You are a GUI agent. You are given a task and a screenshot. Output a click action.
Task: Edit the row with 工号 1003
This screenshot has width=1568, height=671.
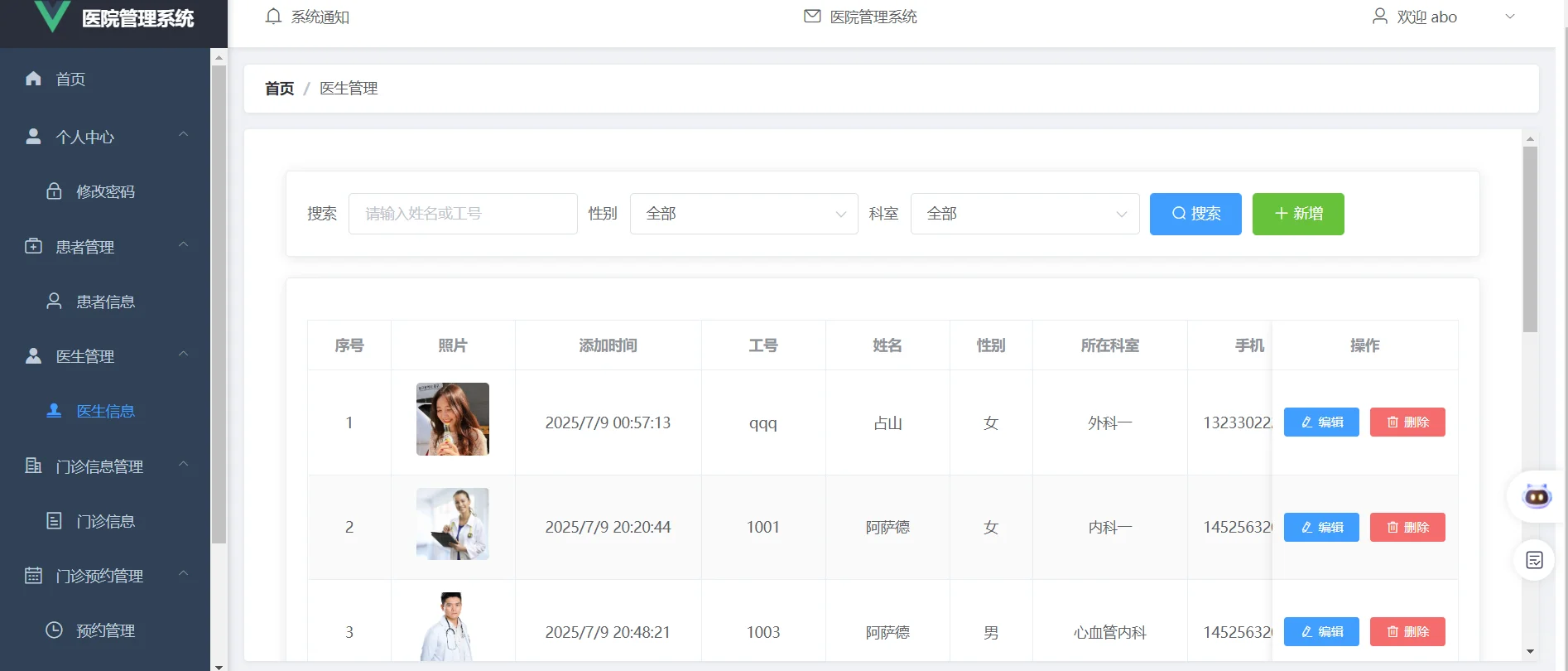tap(1321, 632)
